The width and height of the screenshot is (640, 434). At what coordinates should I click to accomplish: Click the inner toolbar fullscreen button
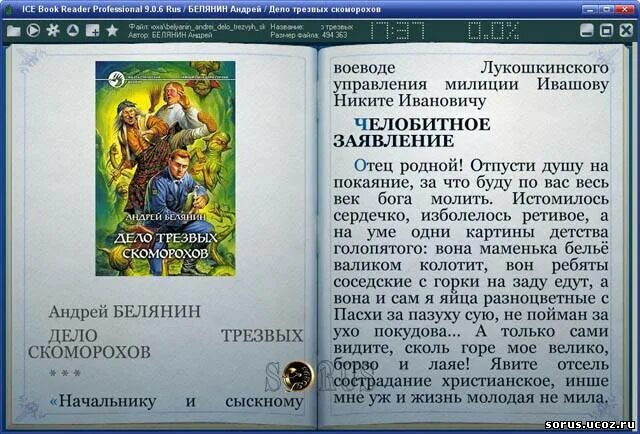point(607,31)
